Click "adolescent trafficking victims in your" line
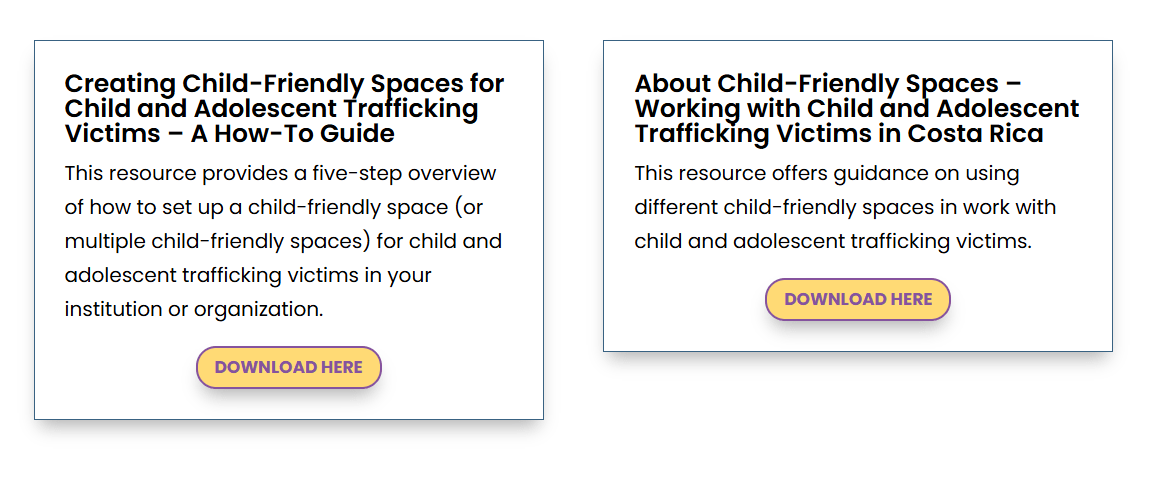 coord(248,275)
